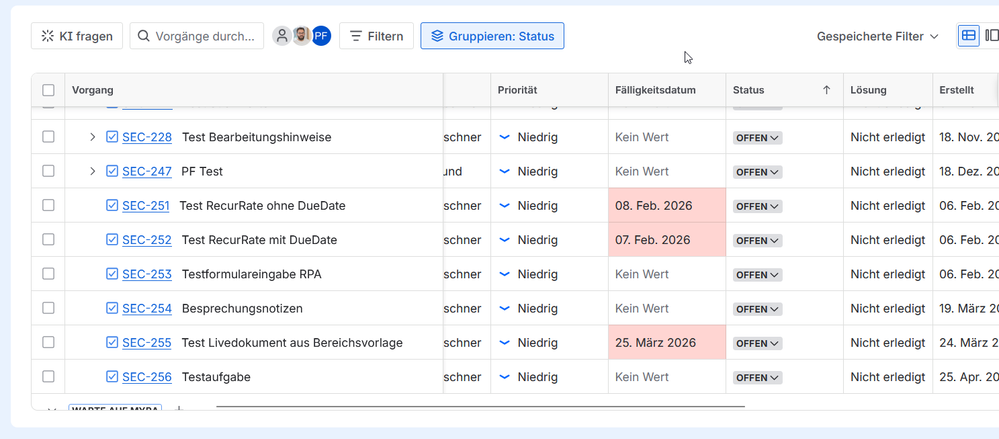Image resolution: width=999 pixels, height=439 pixels.
Task: Expand subtasks of SEC-247
Action: coord(92,171)
